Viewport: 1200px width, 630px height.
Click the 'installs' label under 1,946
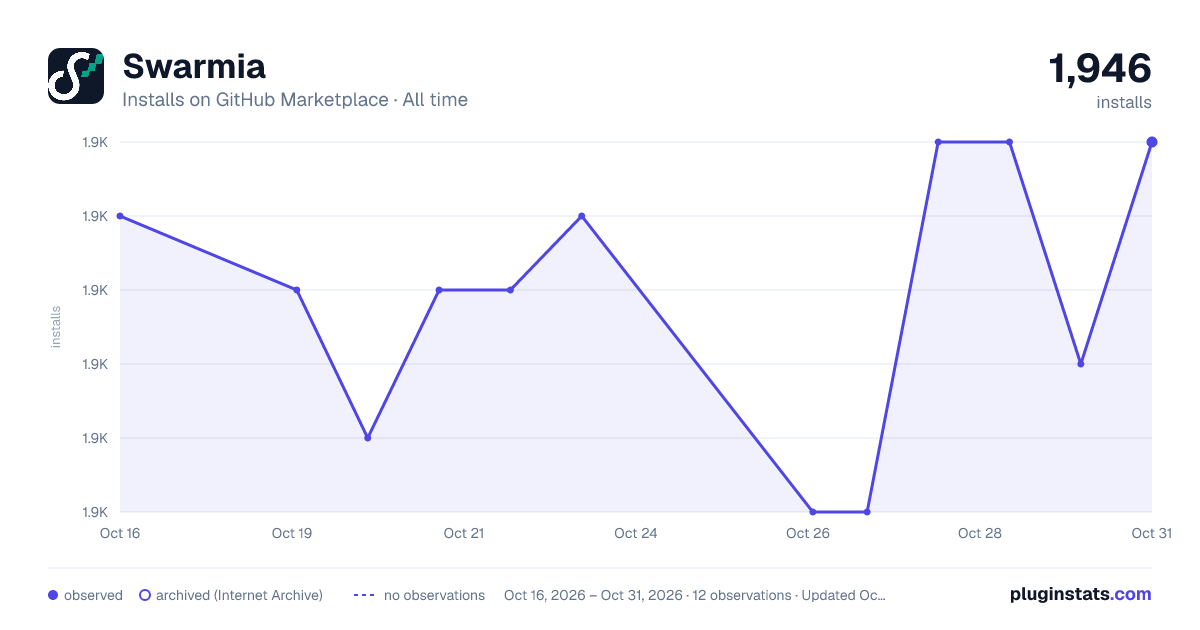tap(1124, 102)
